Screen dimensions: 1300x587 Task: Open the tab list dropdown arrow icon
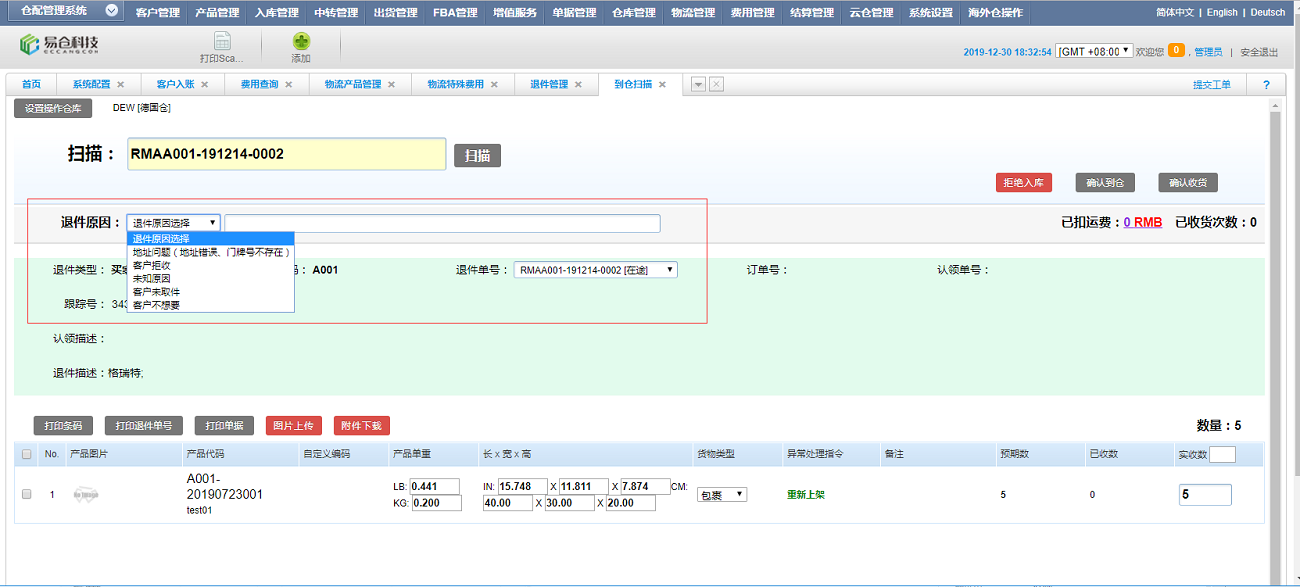click(698, 85)
